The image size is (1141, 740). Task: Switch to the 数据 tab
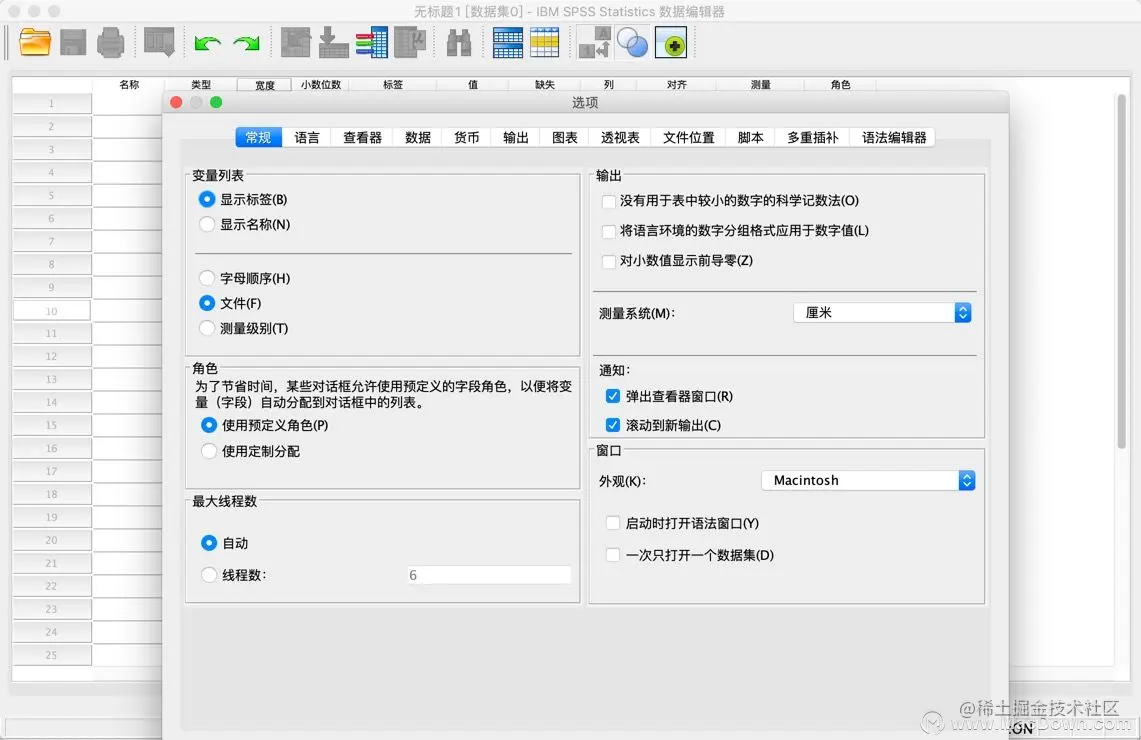(418, 138)
